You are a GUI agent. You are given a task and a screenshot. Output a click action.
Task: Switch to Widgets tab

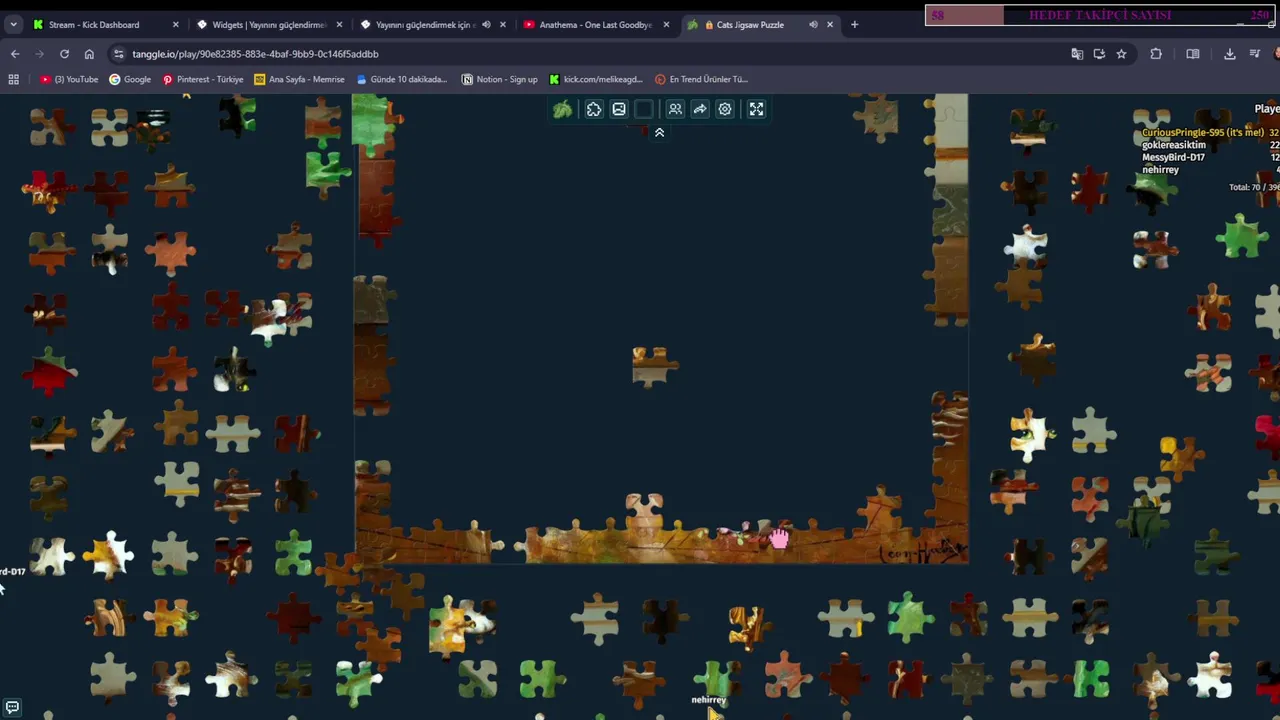click(x=269, y=24)
